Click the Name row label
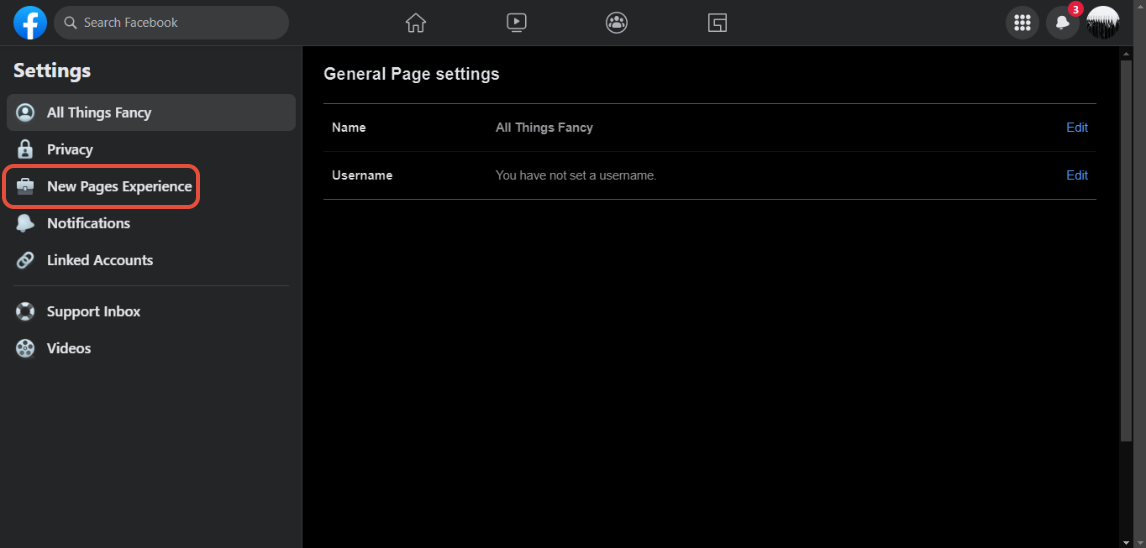Screen dimensions: 1146x548 (x=349, y=127)
